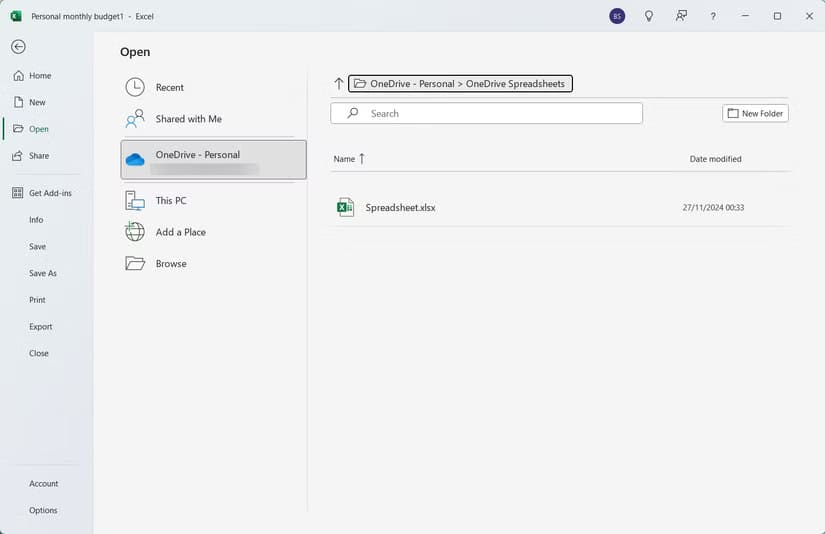Click Add a Place
825x534 pixels.
click(x=213, y=232)
